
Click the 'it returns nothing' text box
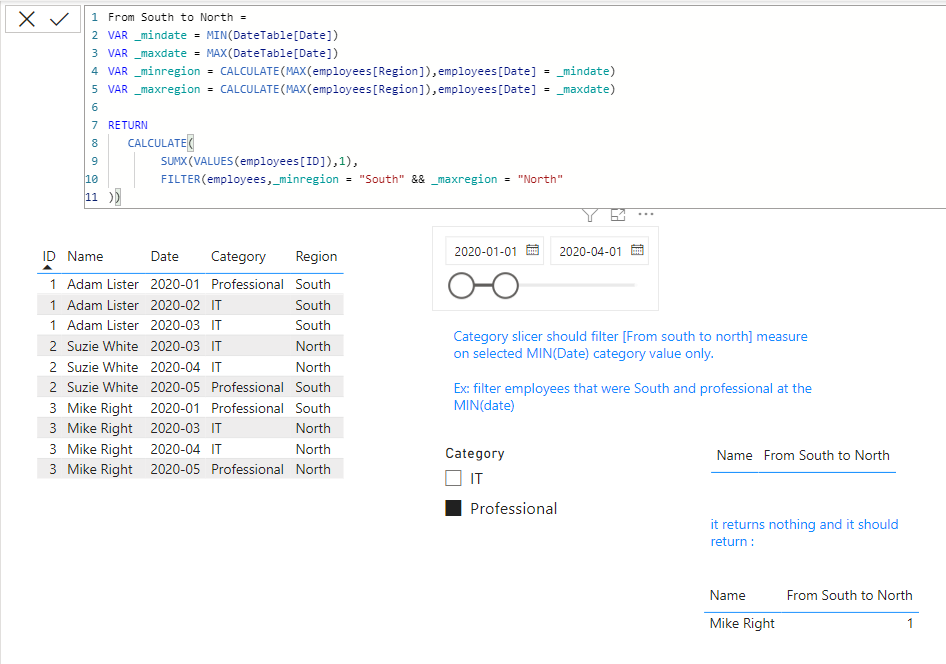tap(804, 533)
